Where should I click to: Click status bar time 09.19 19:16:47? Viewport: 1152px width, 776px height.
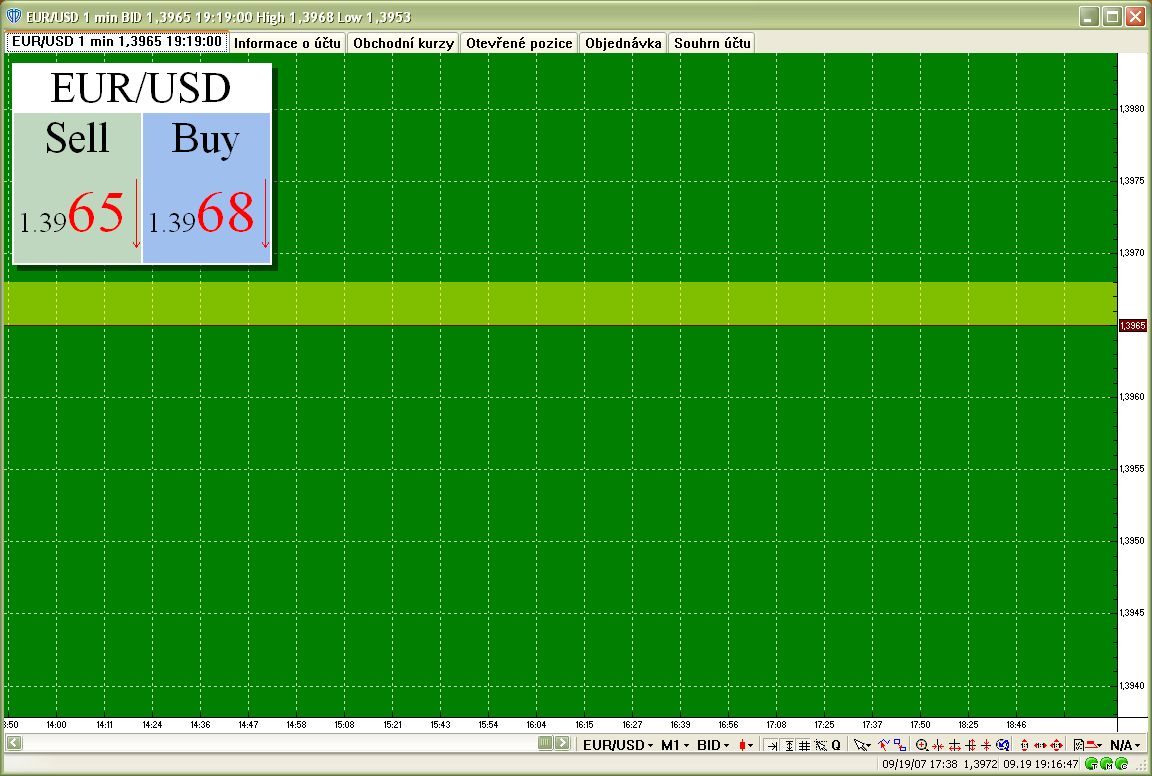[x=1040, y=764]
